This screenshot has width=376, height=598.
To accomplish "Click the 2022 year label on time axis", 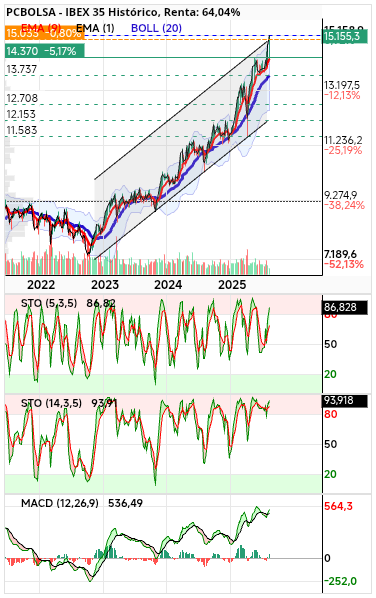I will [x=41, y=285].
